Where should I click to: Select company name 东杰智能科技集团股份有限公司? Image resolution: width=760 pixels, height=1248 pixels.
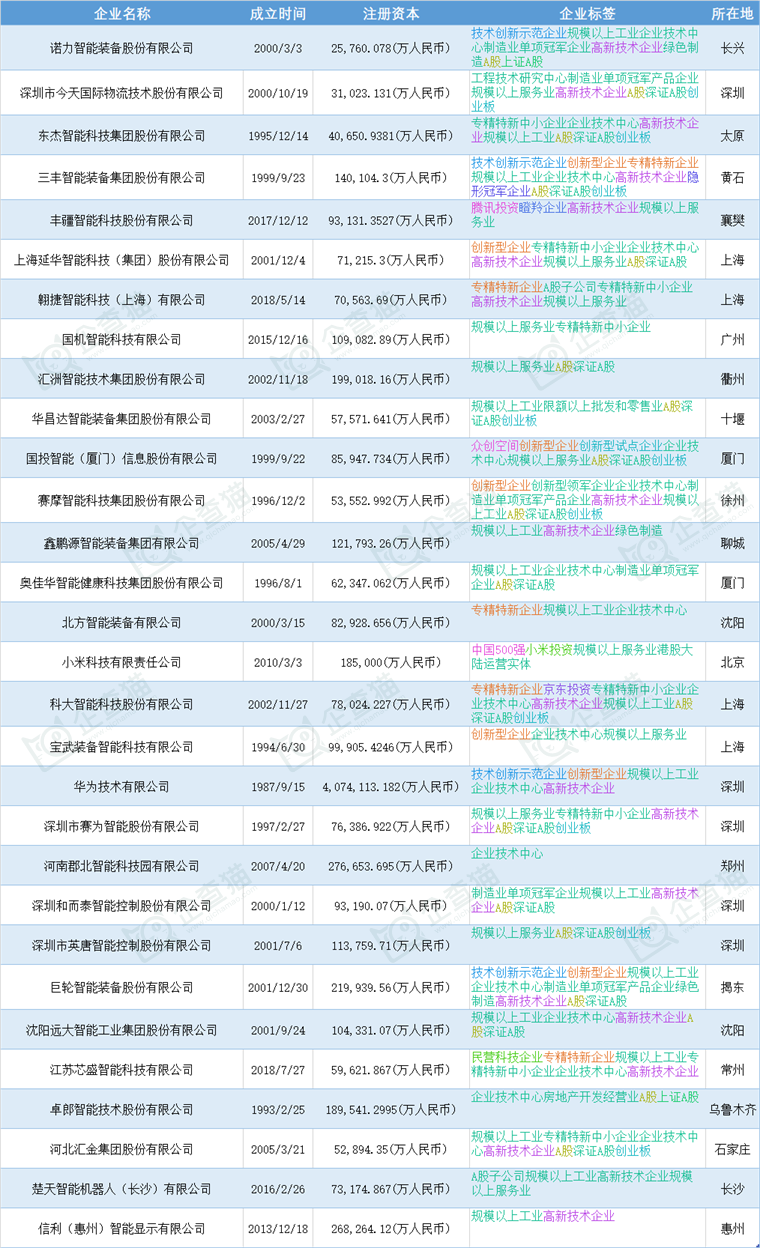pos(122,136)
